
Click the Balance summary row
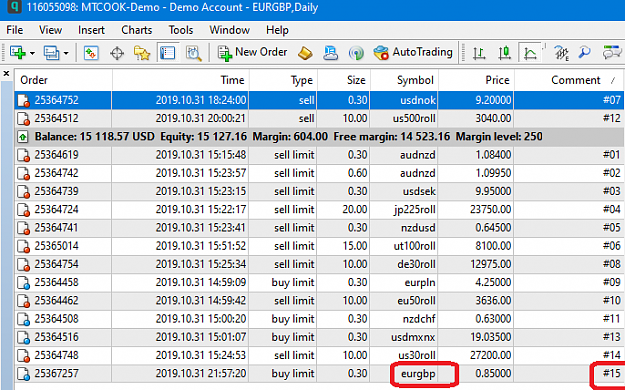click(x=320, y=137)
